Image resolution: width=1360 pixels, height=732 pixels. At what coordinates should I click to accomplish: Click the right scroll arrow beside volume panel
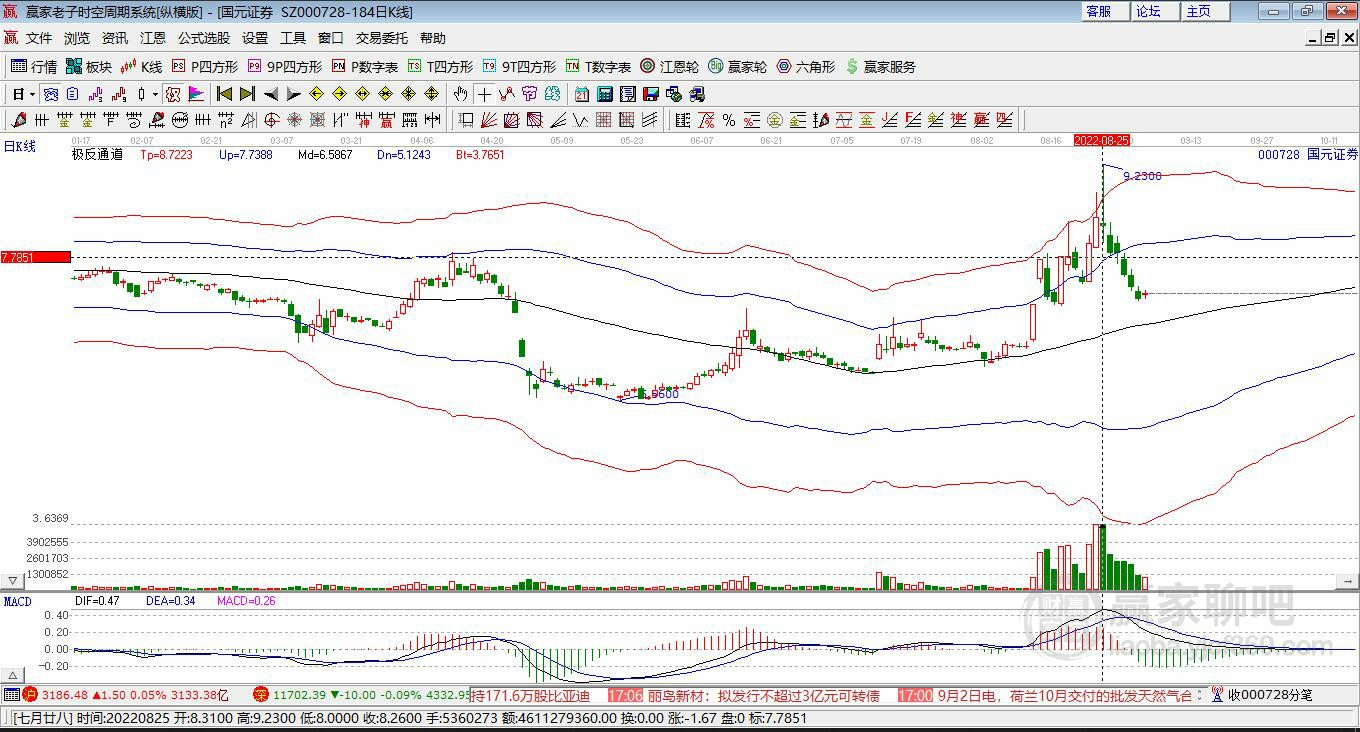point(1348,580)
